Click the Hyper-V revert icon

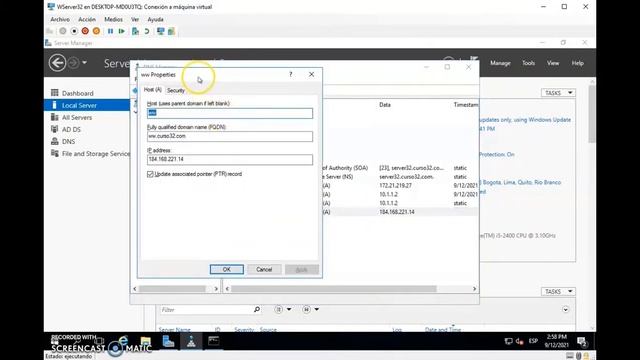coord(147,31)
